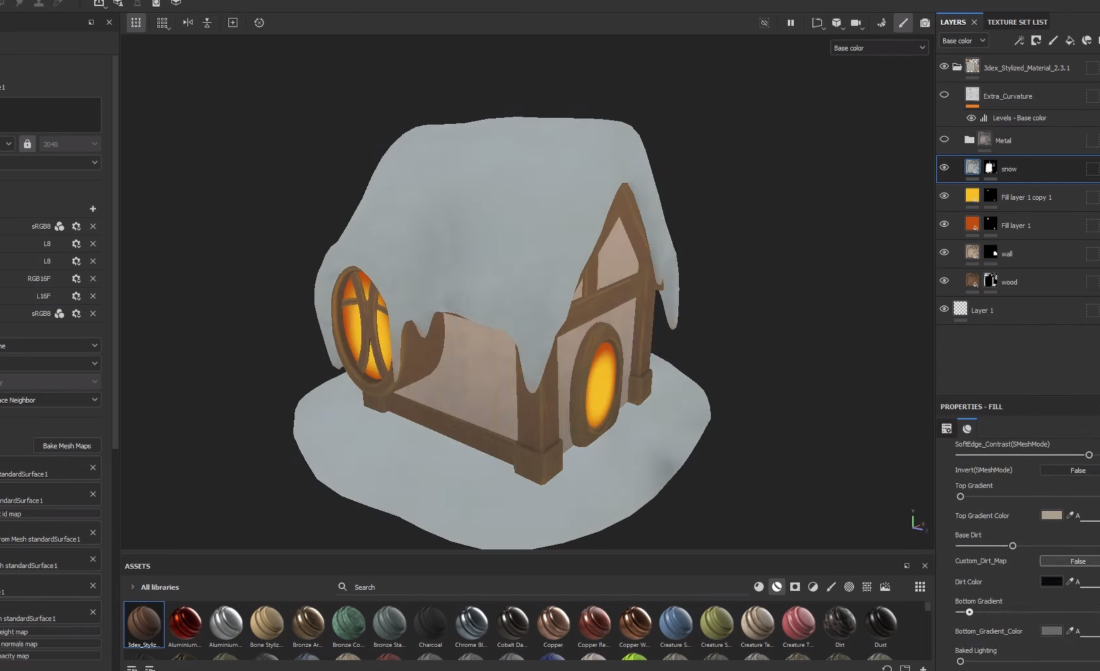1100x671 pixels.
Task: Click the symmetry mirror icon in viewport toolbar
Action: coord(186,22)
